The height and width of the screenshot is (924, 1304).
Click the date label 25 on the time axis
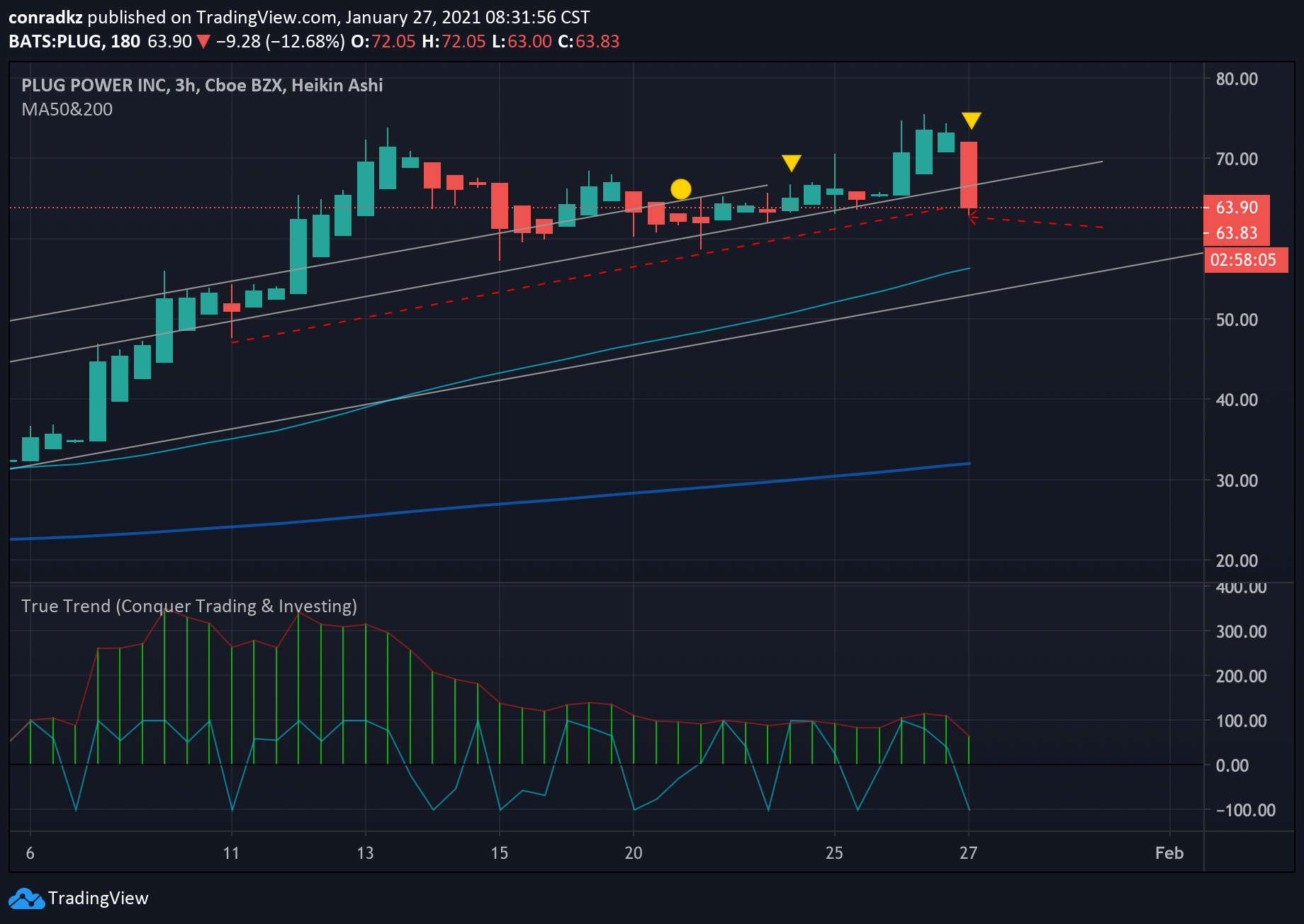click(834, 853)
